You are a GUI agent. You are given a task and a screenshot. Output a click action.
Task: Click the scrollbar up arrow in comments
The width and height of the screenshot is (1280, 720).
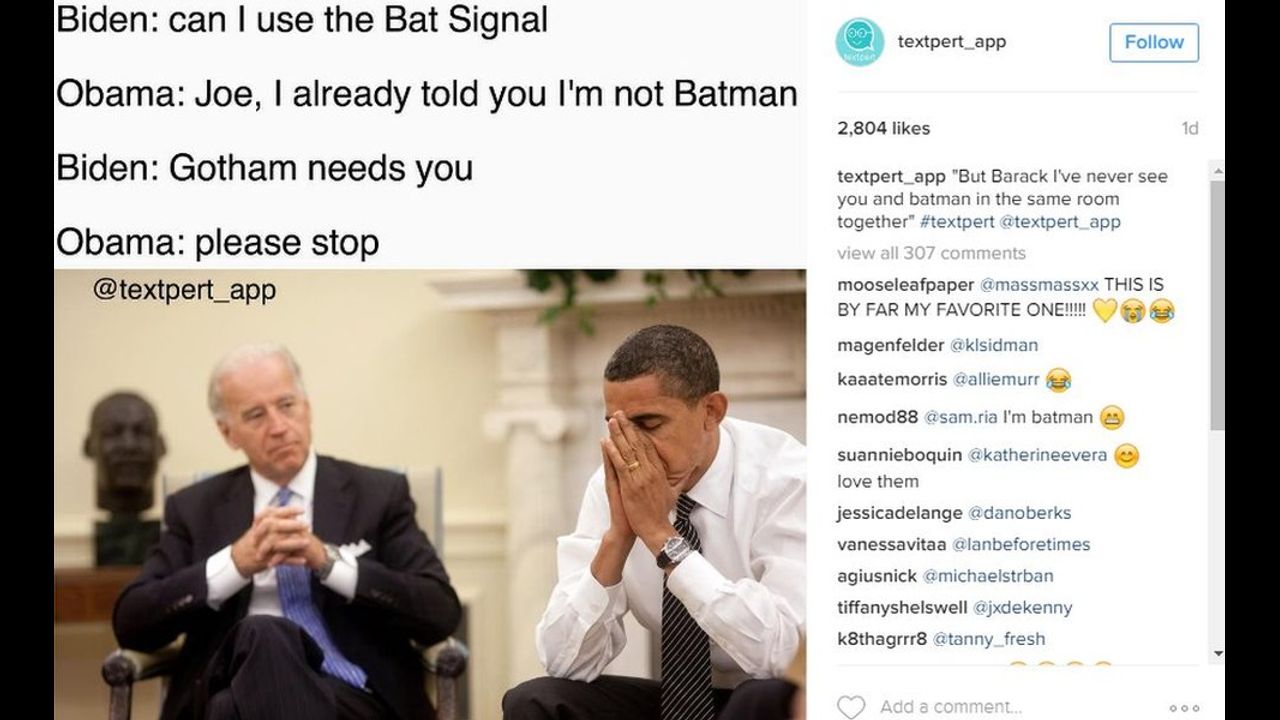click(x=1217, y=171)
